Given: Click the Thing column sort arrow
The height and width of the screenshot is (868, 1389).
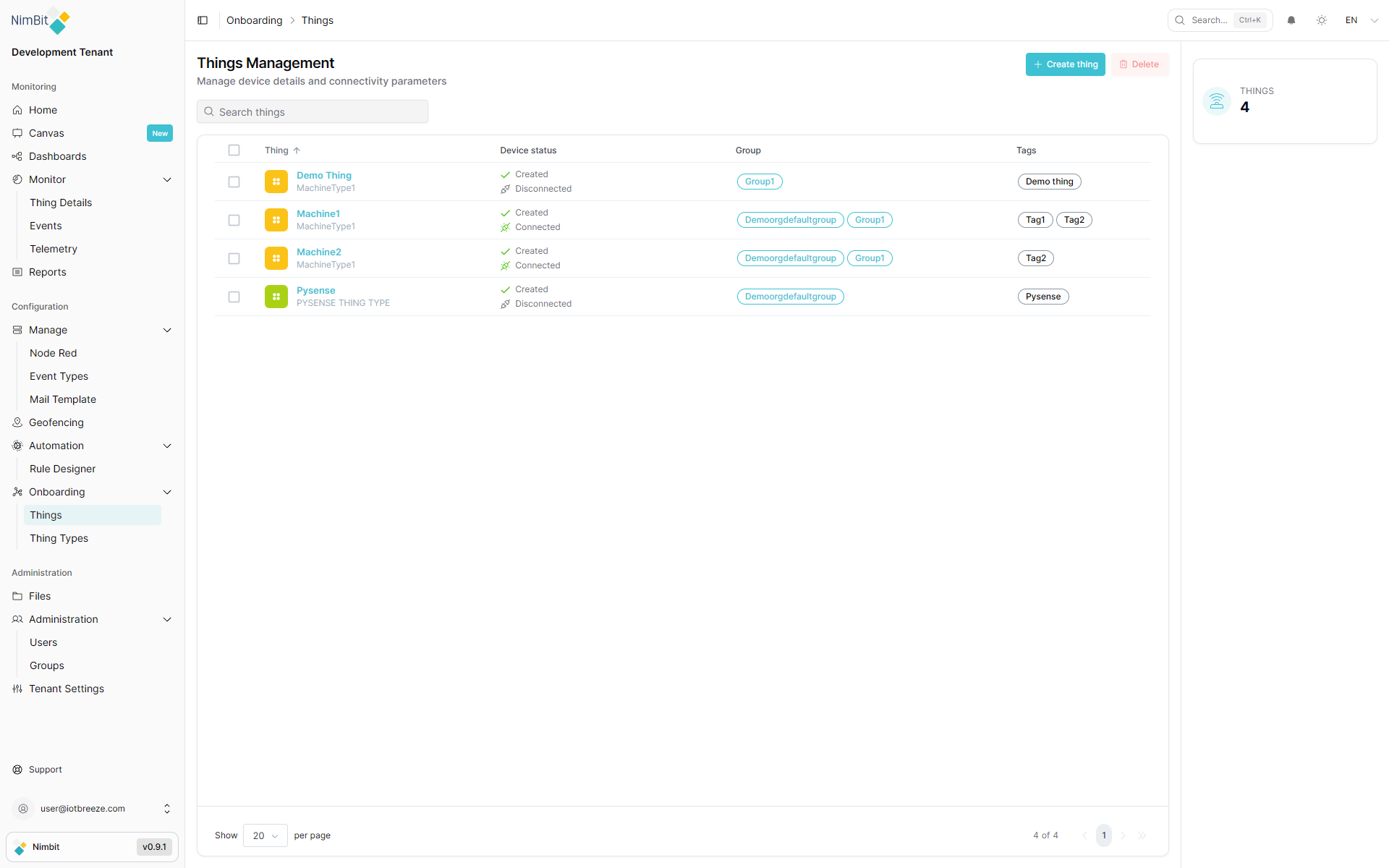Looking at the screenshot, I should tap(297, 150).
